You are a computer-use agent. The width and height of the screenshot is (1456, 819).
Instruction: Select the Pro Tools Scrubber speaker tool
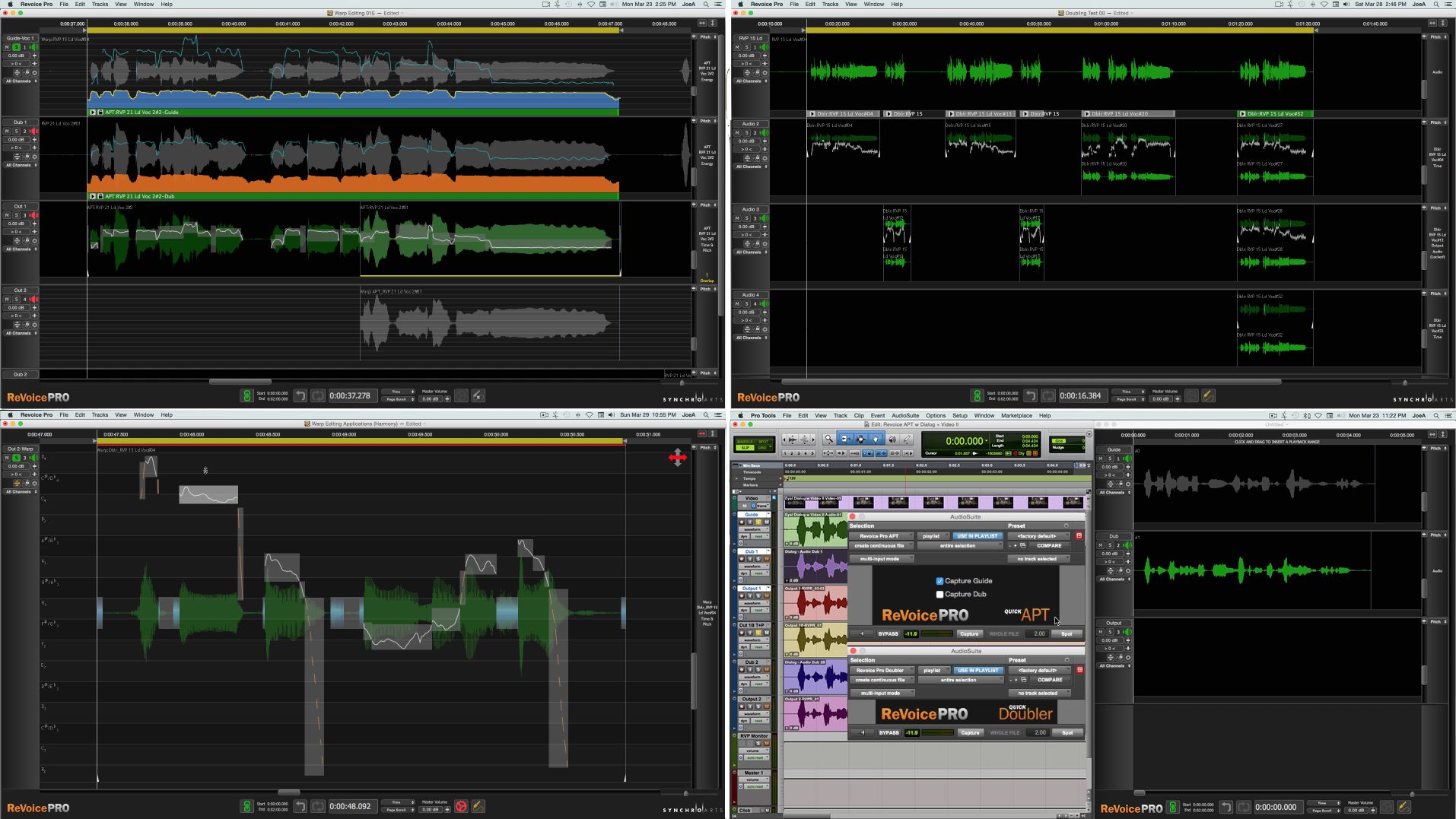892,439
